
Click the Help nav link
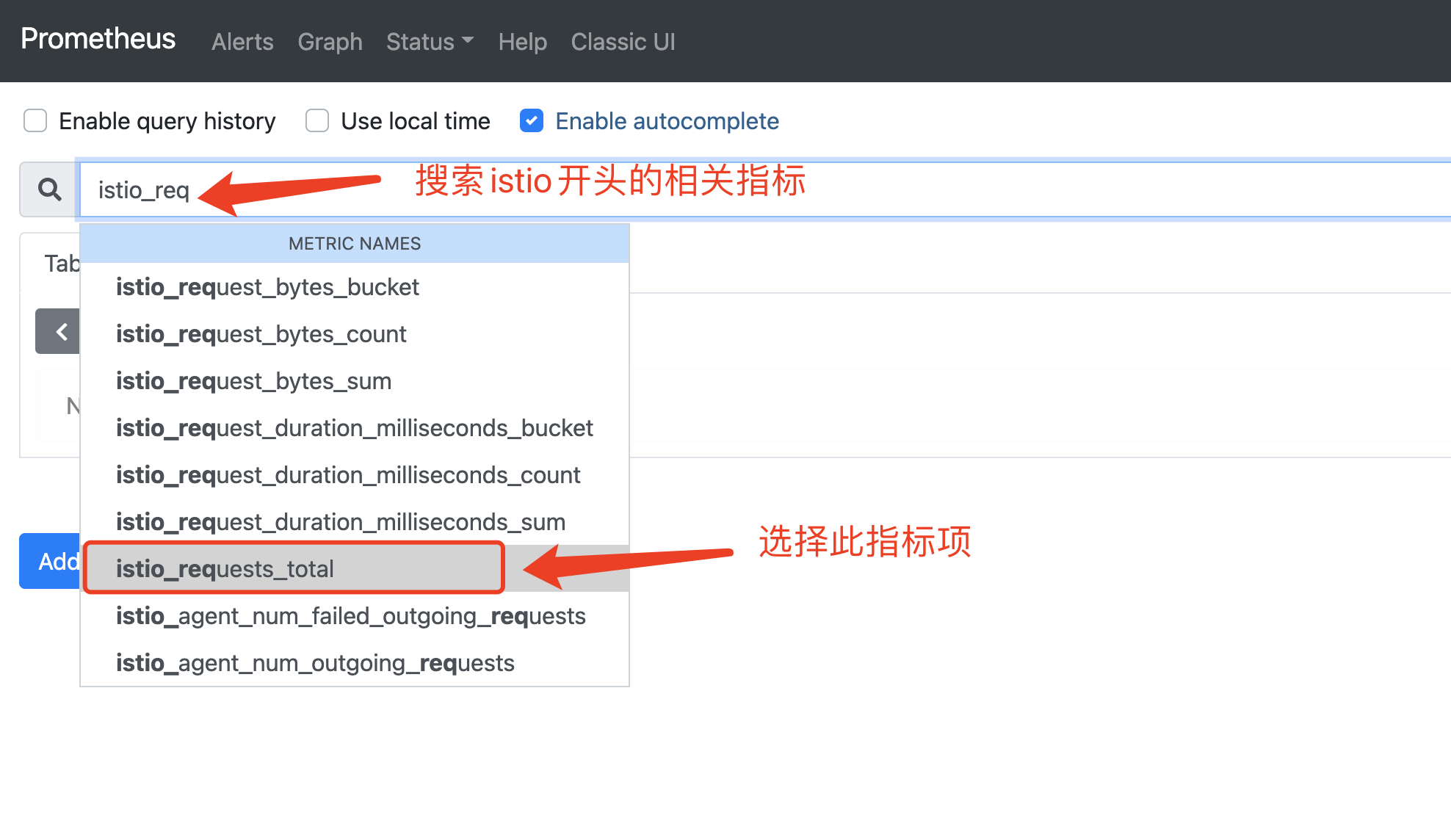pos(522,42)
